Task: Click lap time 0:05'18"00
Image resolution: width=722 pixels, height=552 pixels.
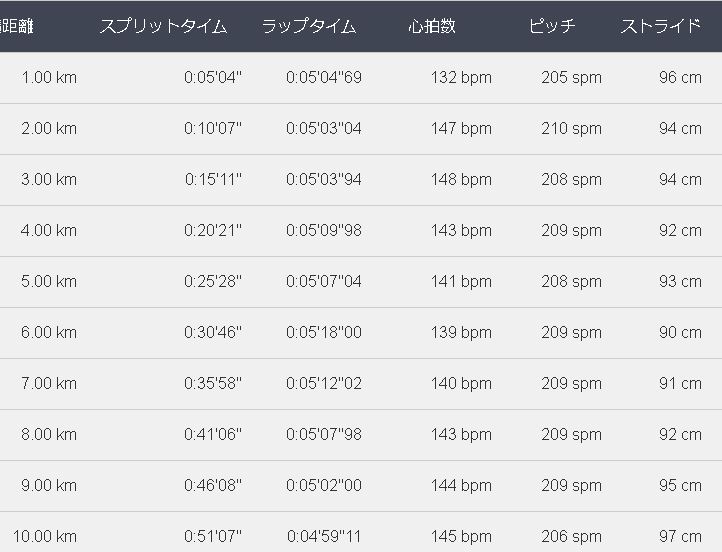Action: point(324,333)
